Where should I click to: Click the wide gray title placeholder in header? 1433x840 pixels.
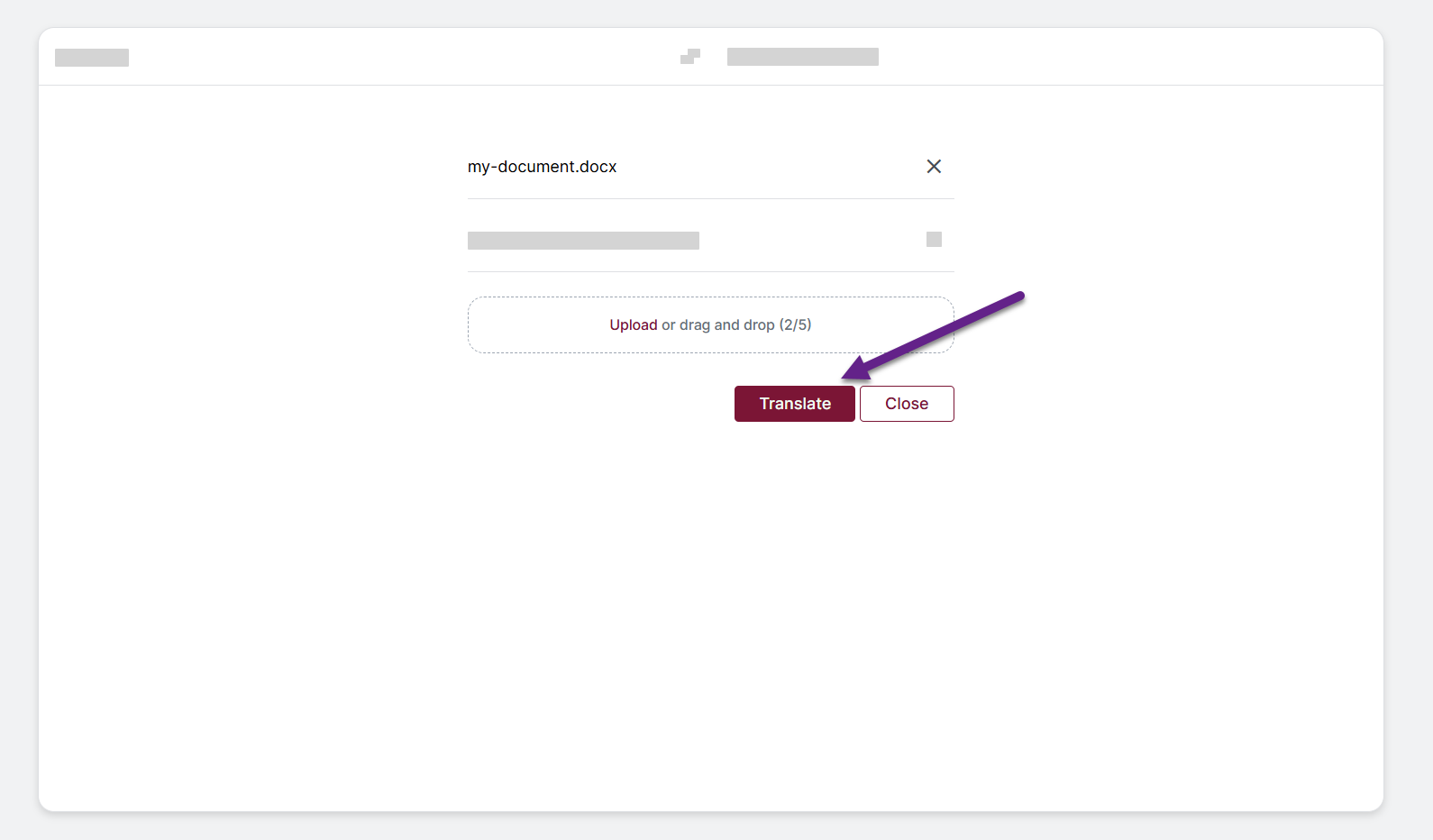click(803, 57)
